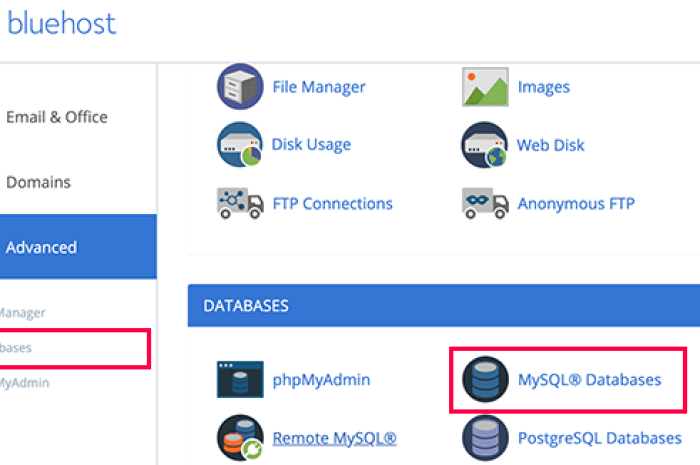Open the Anonymous FTP link
The image size is (700, 465).
(576, 203)
